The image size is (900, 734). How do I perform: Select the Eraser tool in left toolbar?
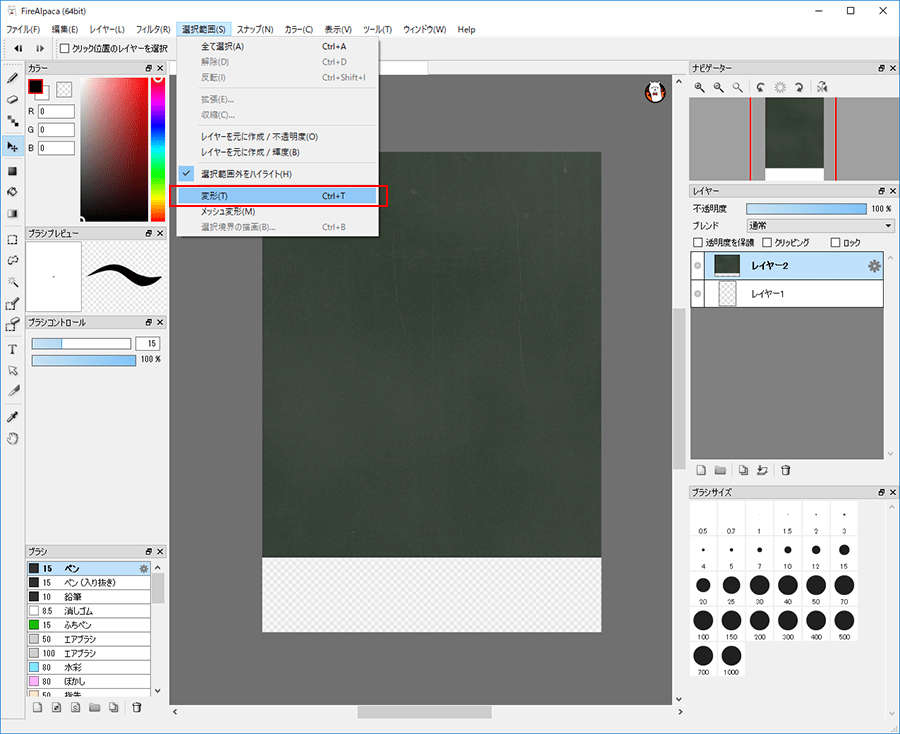13,99
